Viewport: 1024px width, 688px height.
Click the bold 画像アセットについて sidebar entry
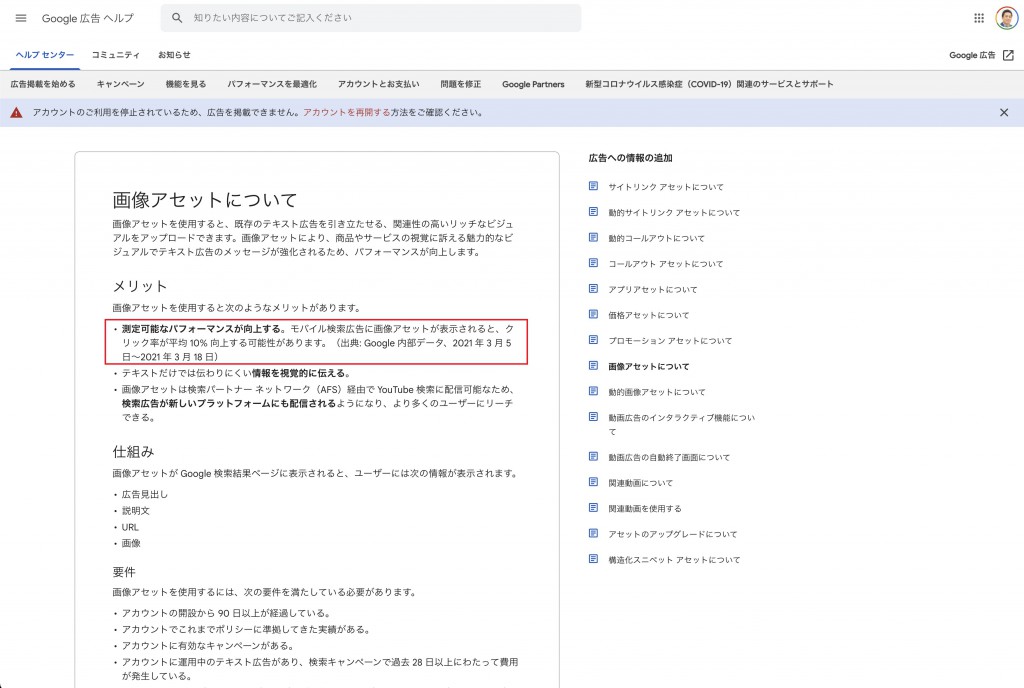648,366
